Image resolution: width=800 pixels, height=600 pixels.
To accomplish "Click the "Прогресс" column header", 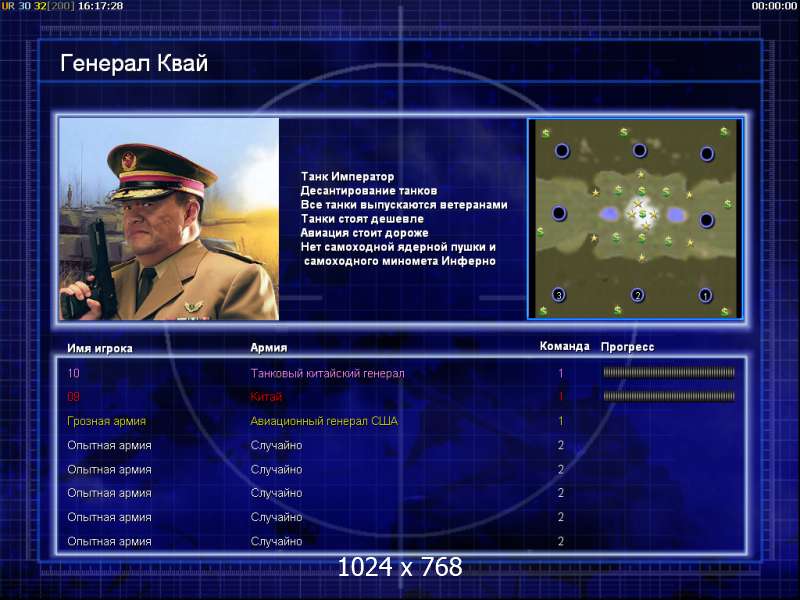I will (x=627, y=347).
